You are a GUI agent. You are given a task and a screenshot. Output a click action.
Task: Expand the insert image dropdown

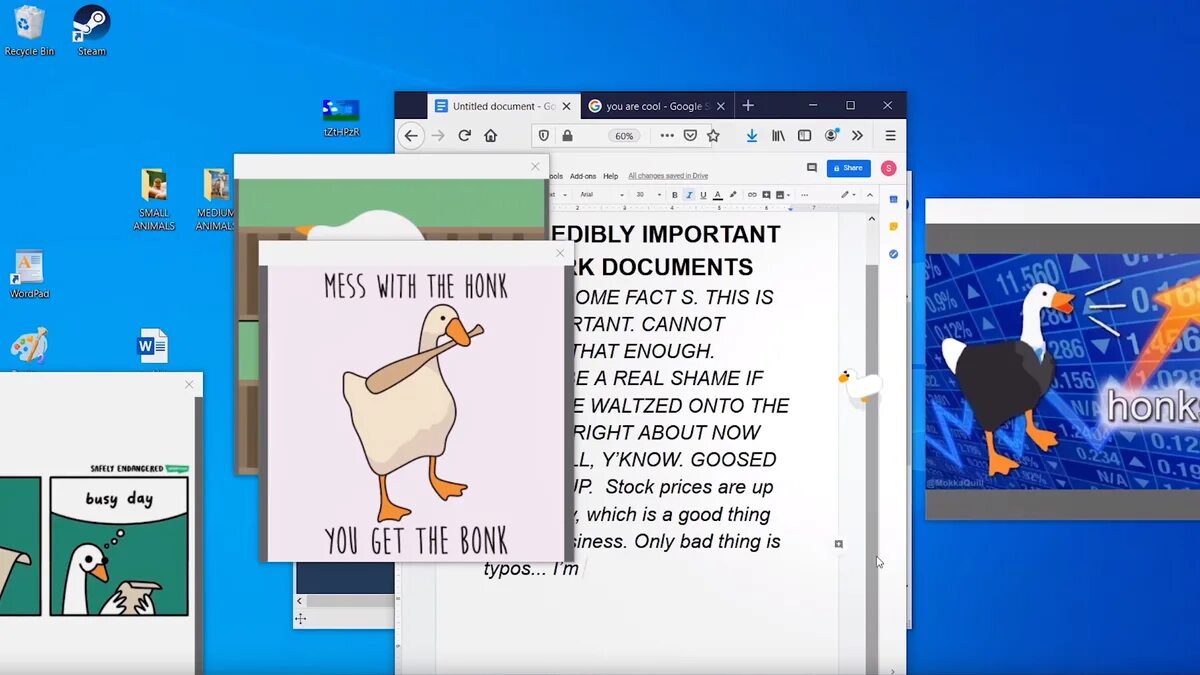pos(788,195)
